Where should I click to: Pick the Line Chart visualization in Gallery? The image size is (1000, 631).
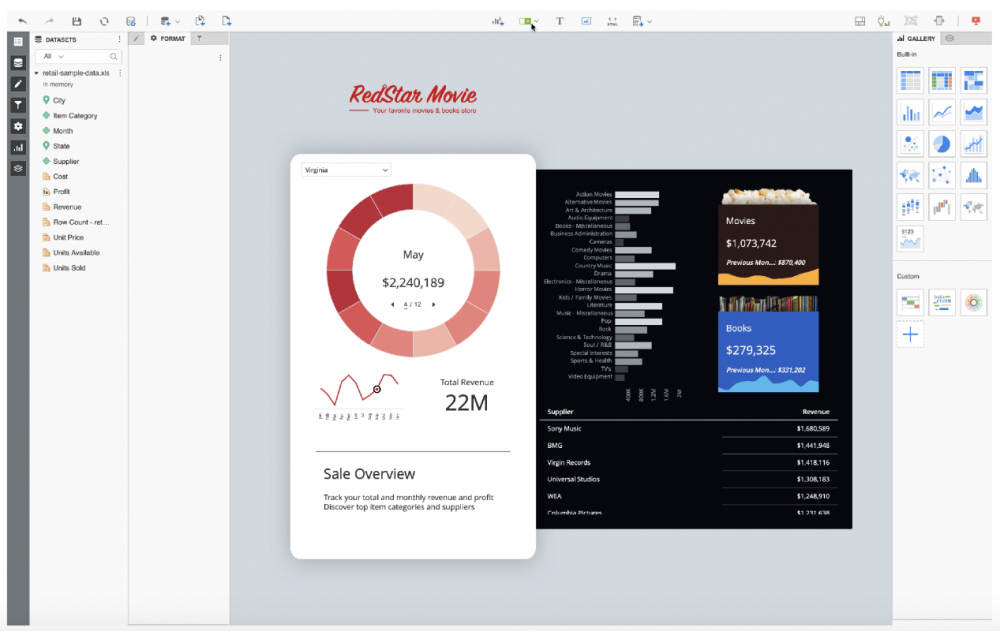[x=942, y=113]
